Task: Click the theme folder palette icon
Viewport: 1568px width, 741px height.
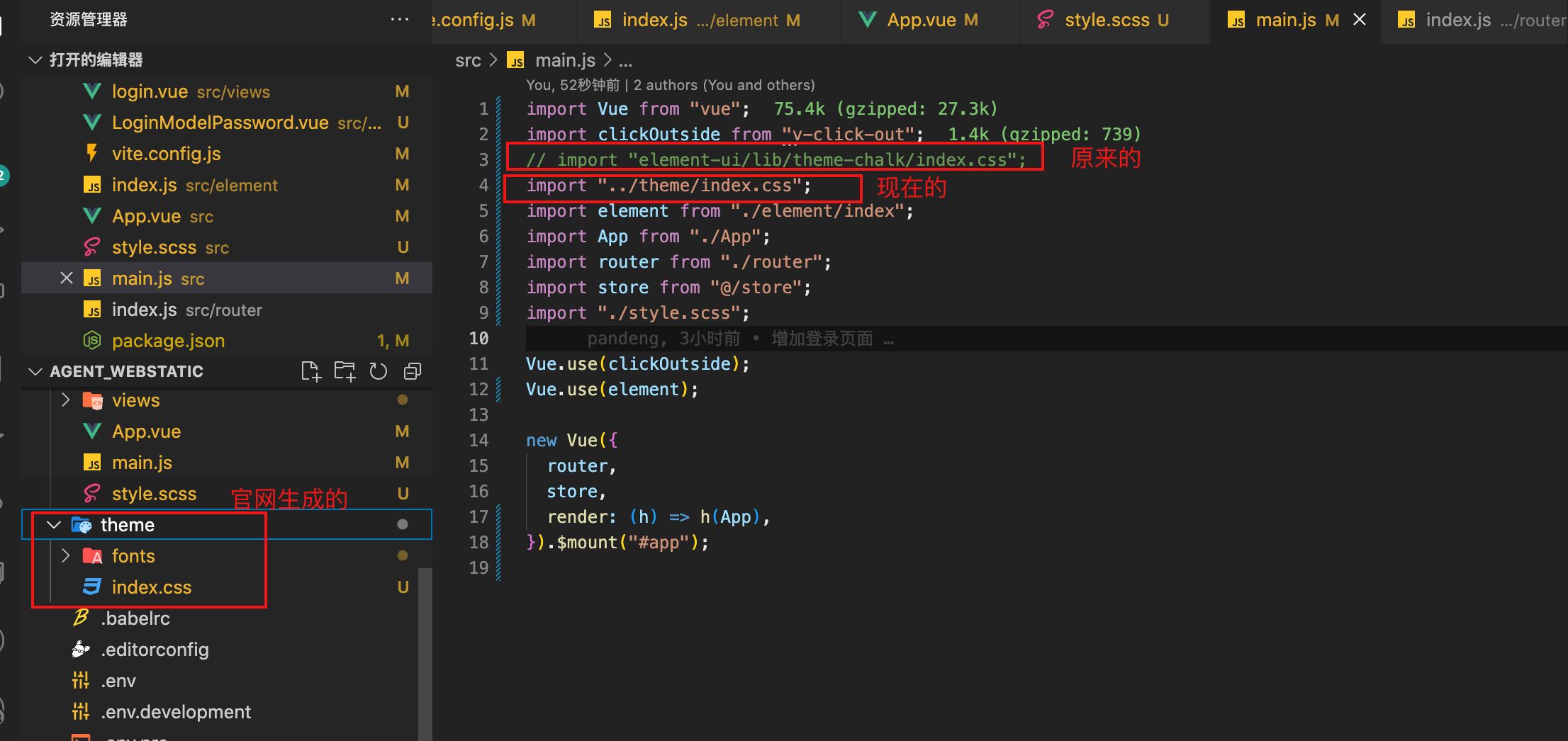Action: (82, 525)
